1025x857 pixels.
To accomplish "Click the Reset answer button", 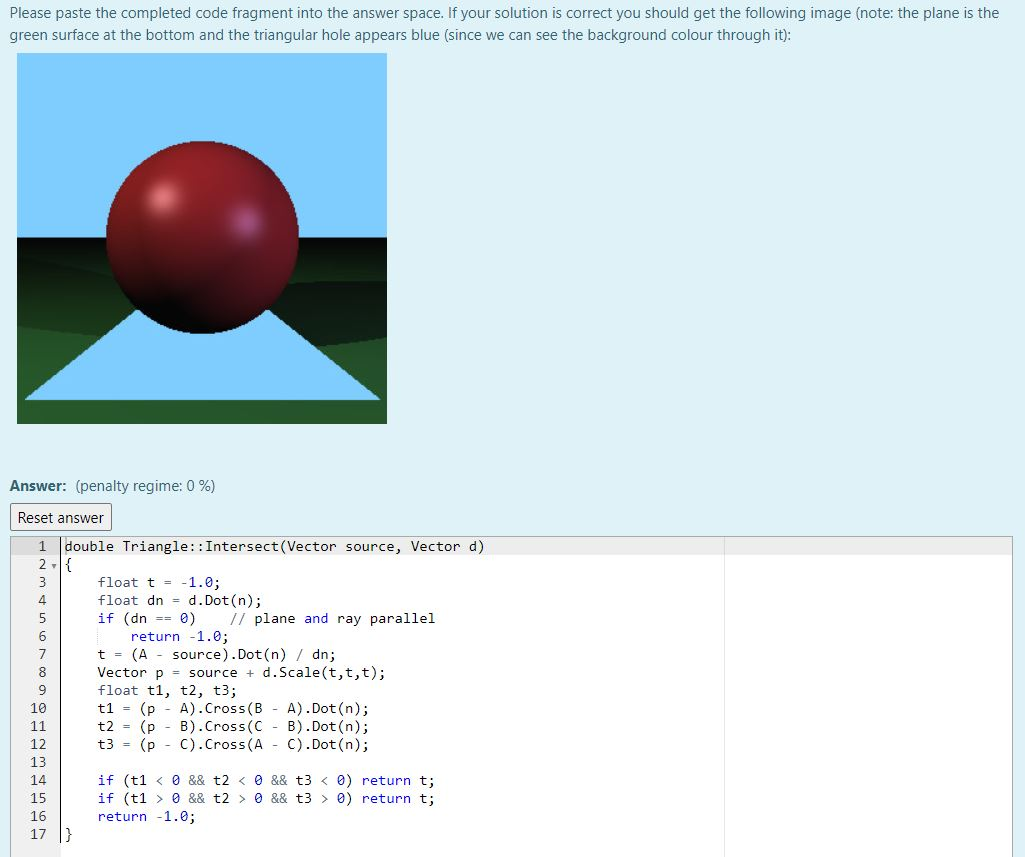I will pyautogui.click(x=60, y=517).
